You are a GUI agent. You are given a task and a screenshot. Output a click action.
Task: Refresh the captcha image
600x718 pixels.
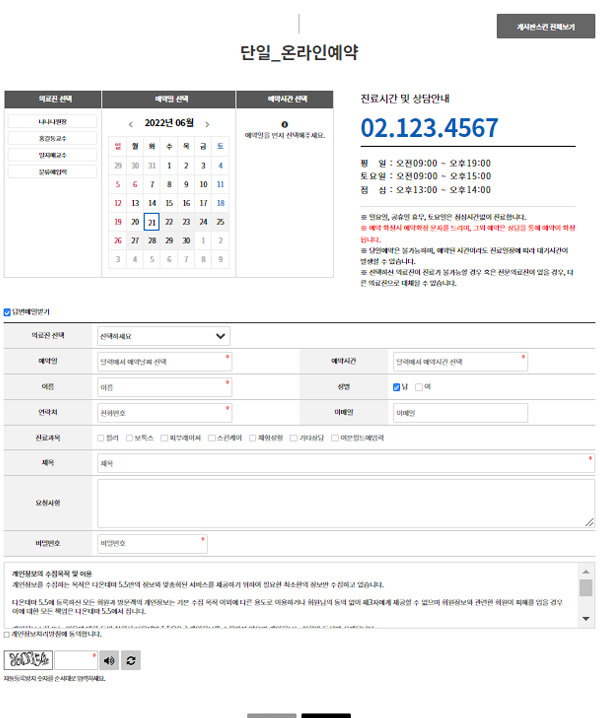coord(132,659)
